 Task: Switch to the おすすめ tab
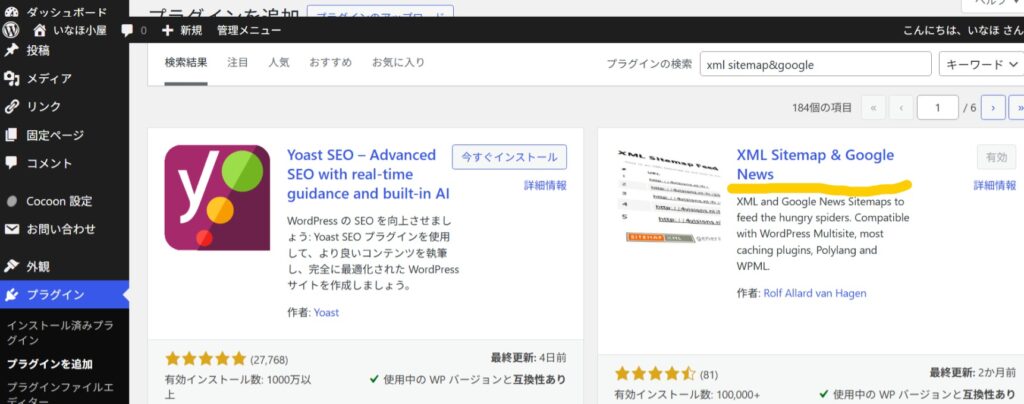coord(330,63)
